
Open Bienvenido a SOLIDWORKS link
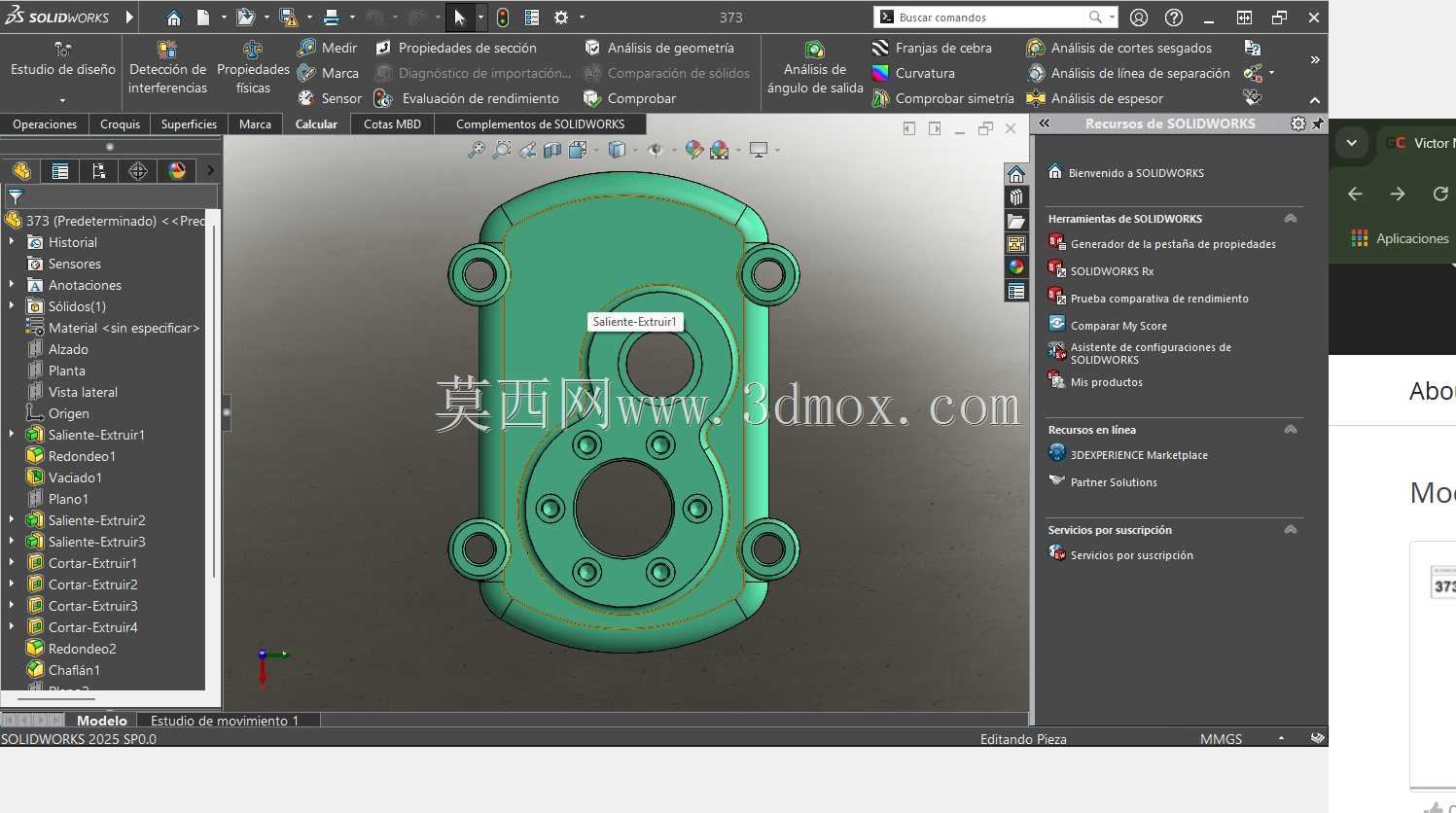[1136, 173]
